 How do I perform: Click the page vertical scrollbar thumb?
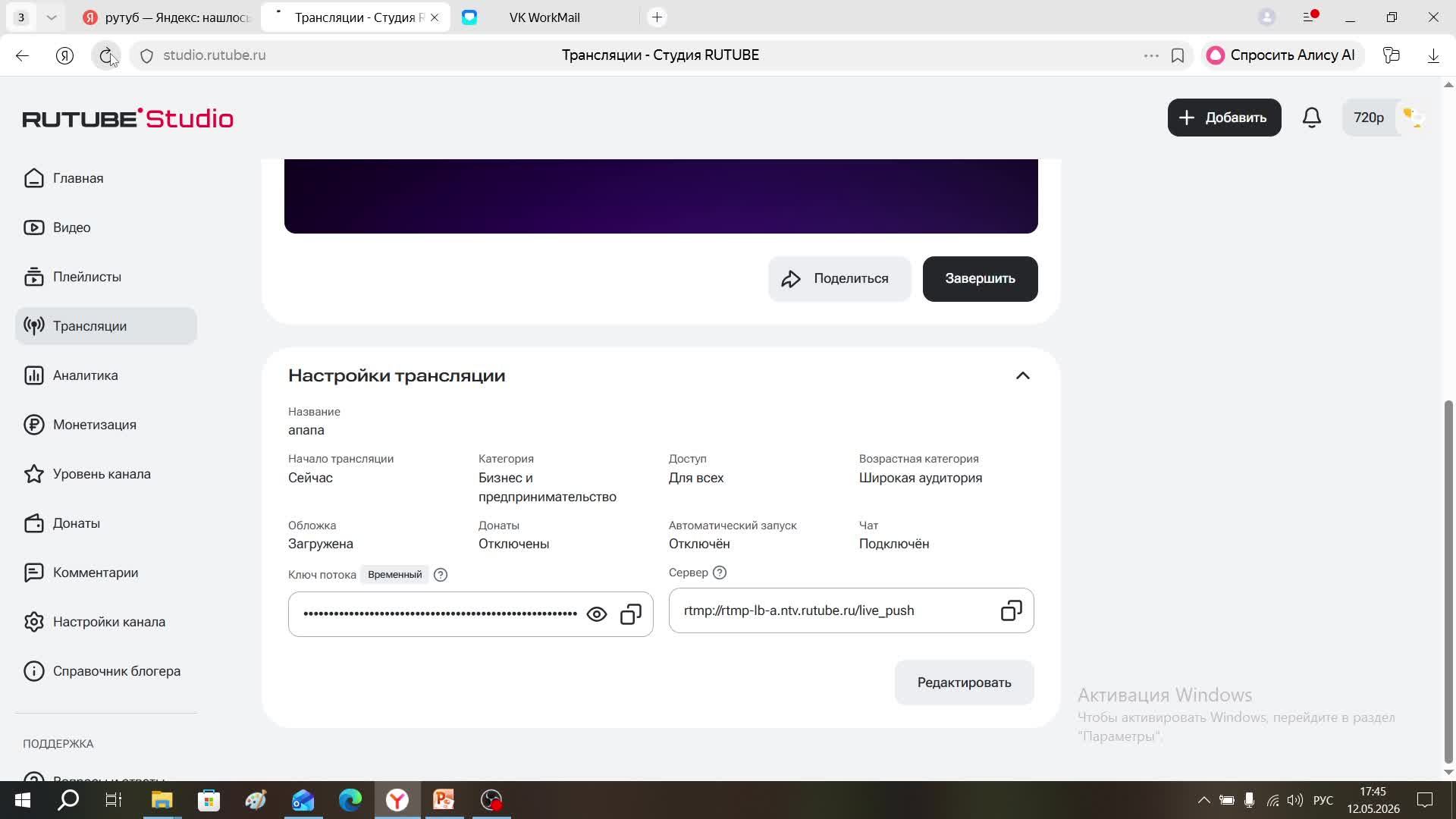point(1448,582)
